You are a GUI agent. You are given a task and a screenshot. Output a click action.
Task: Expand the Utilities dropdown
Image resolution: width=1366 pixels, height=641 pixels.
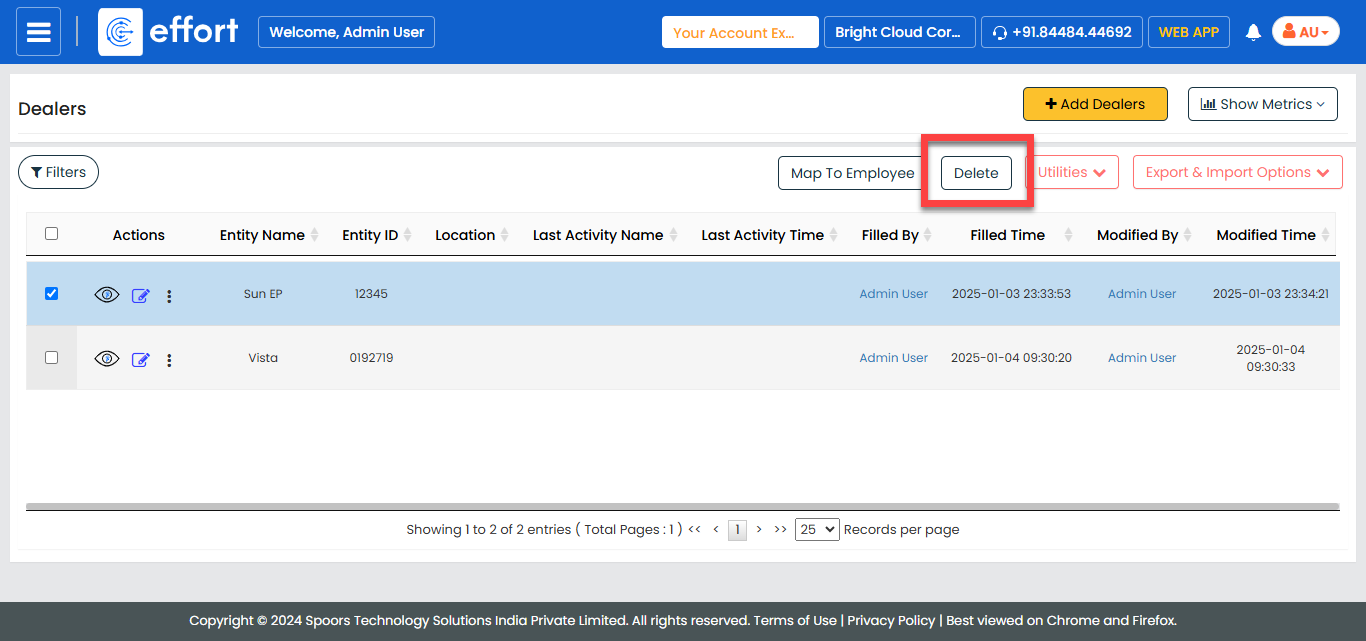pyautogui.click(x=1071, y=173)
